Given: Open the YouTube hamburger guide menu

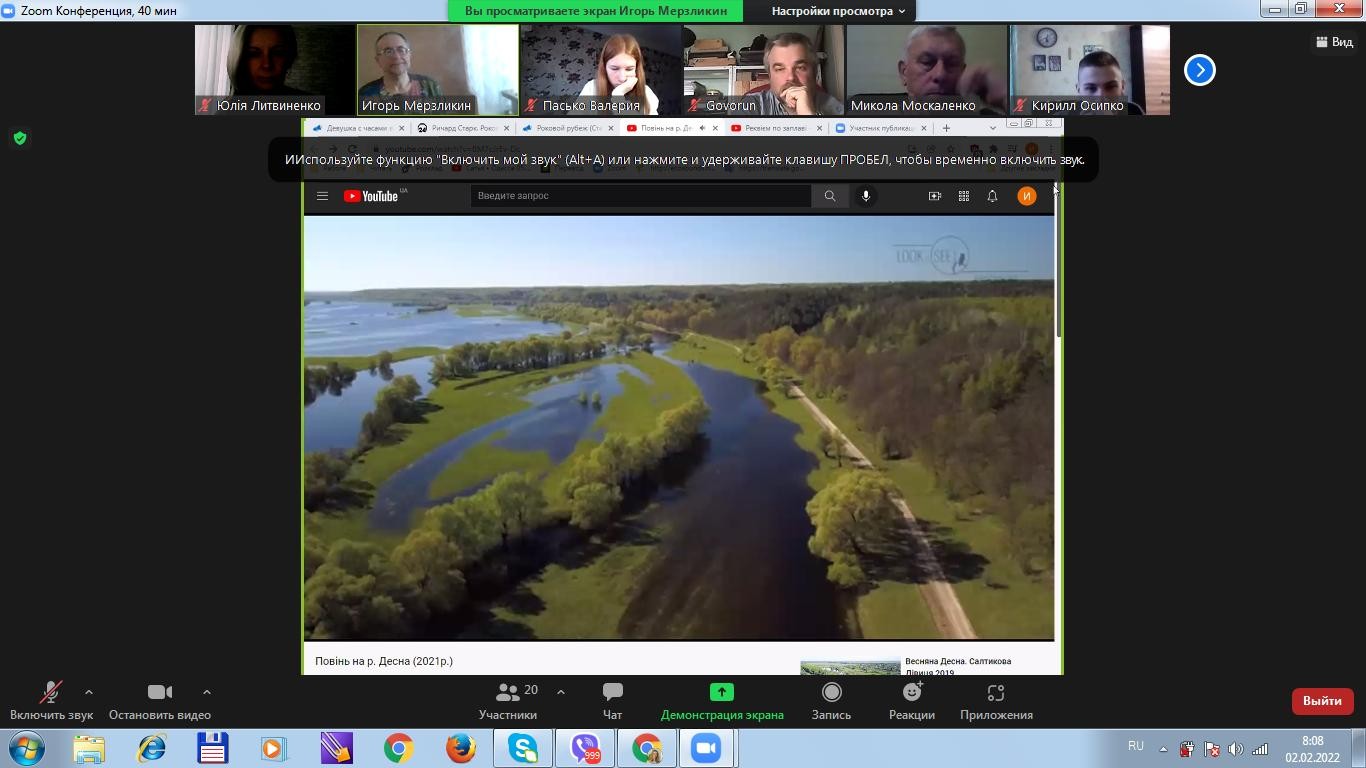Looking at the screenshot, I should [322, 196].
